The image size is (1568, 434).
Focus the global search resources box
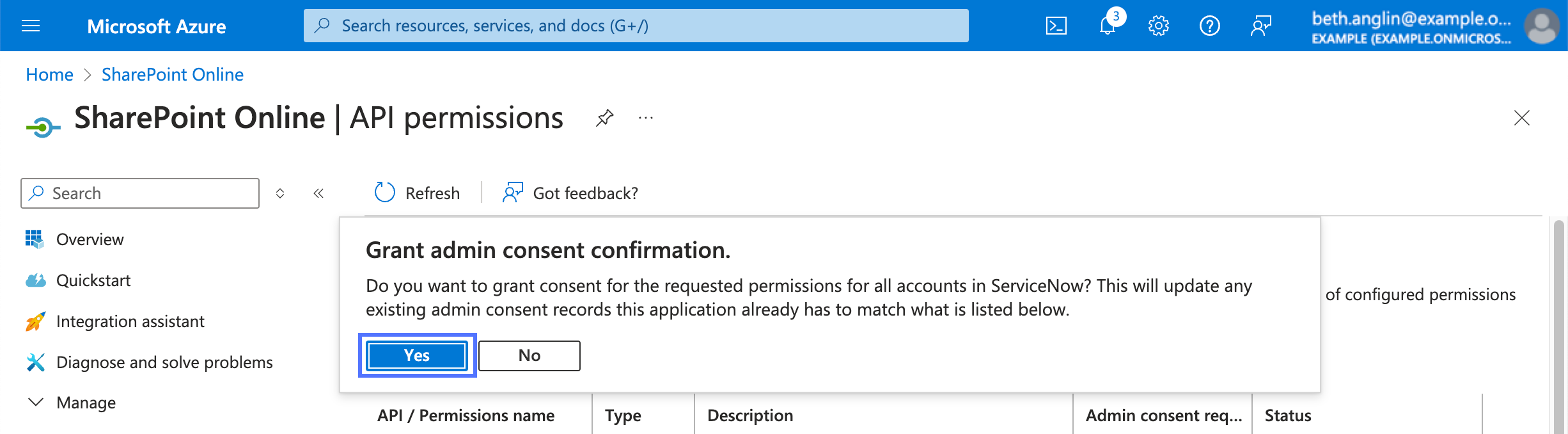(x=636, y=26)
